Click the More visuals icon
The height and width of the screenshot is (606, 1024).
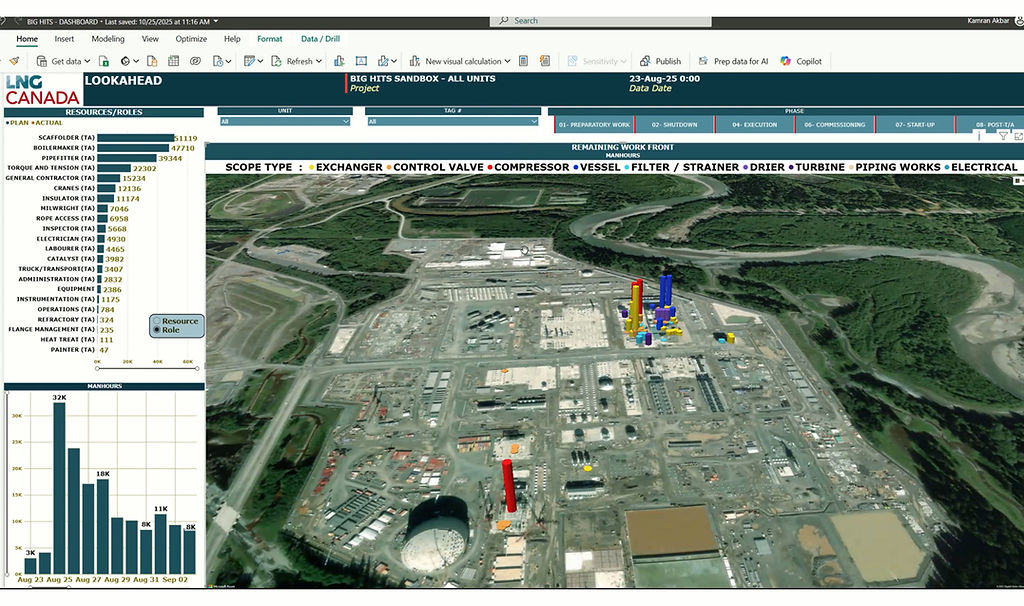tap(383, 61)
